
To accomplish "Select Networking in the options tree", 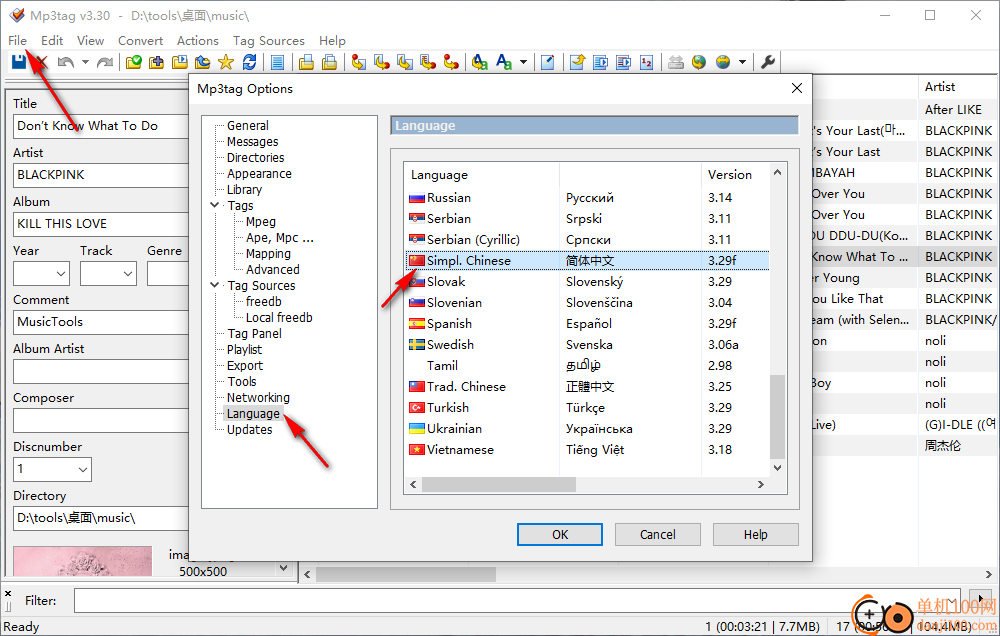I will [258, 397].
